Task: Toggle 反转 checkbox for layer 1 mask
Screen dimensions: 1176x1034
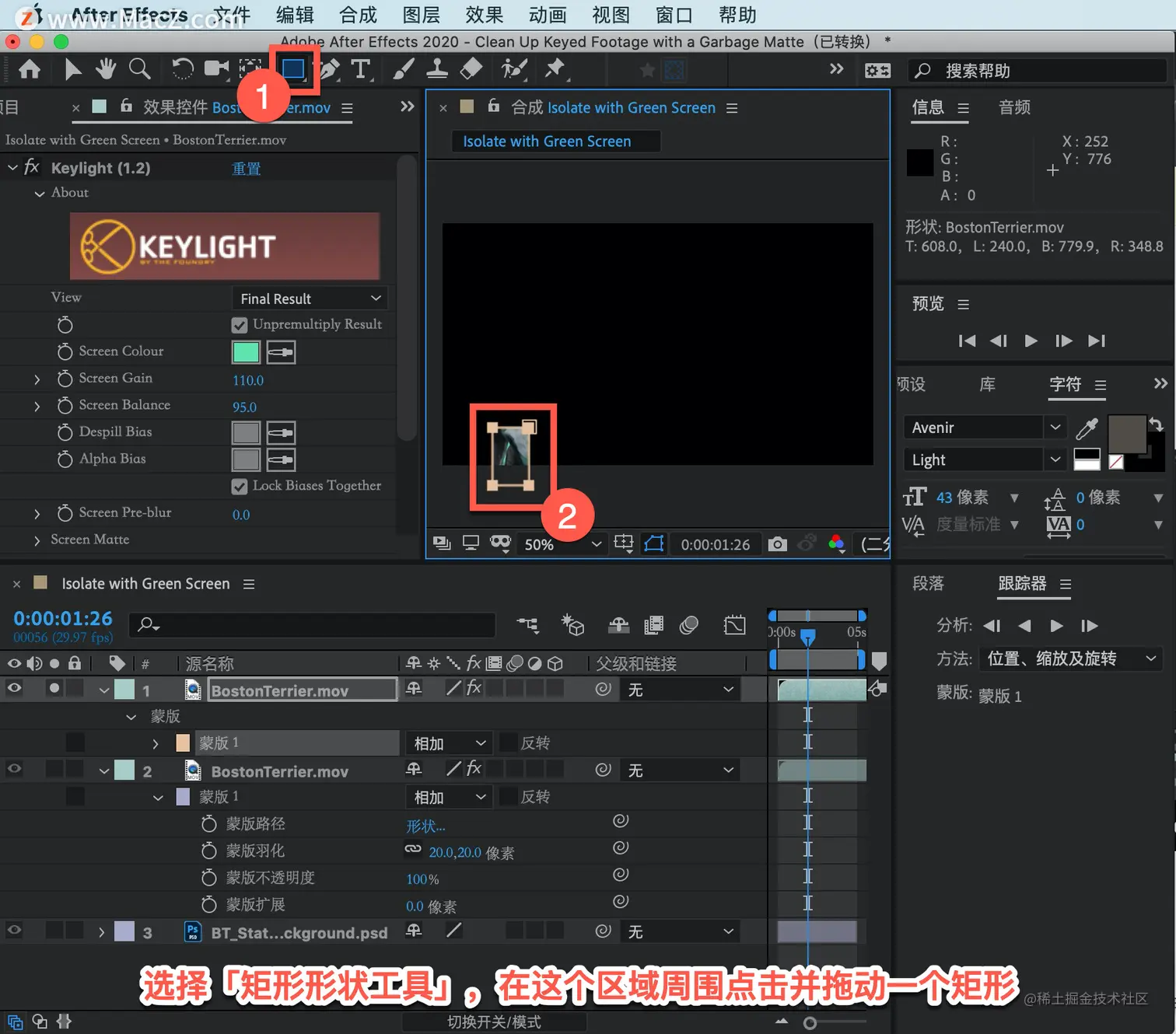Action: pyautogui.click(x=508, y=742)
